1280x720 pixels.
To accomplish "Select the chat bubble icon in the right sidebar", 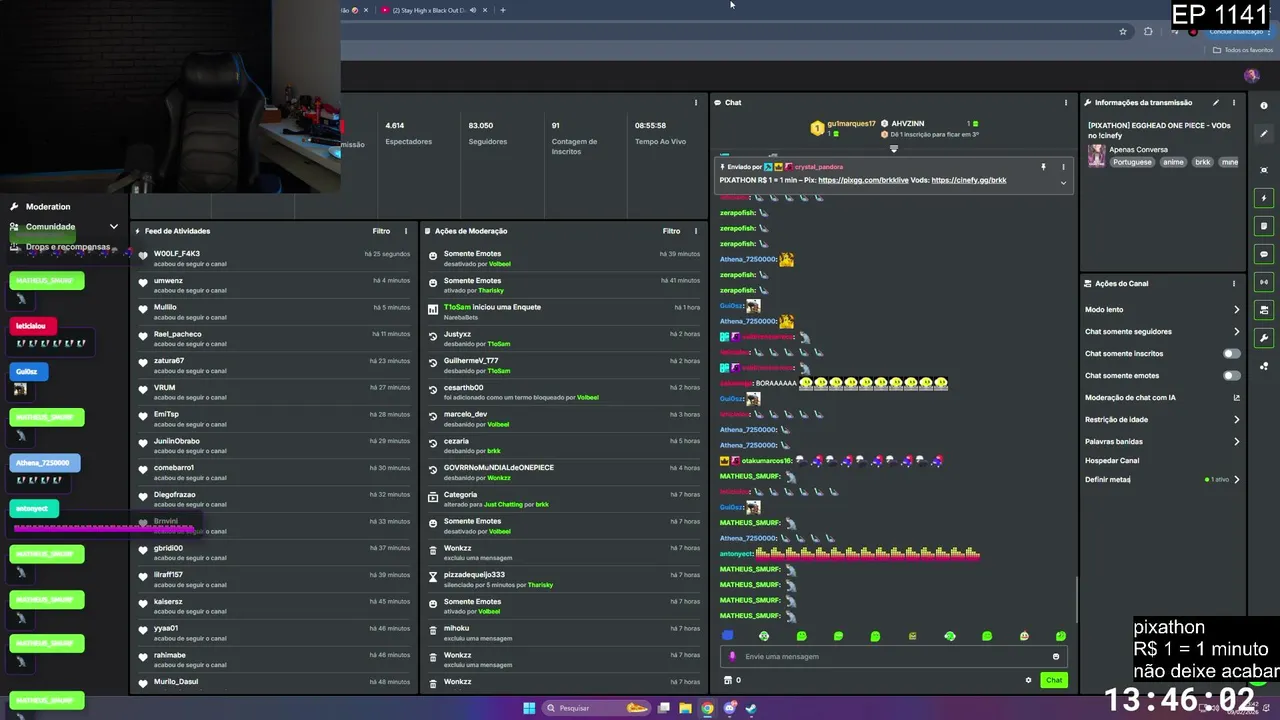I will point(1264,254).
